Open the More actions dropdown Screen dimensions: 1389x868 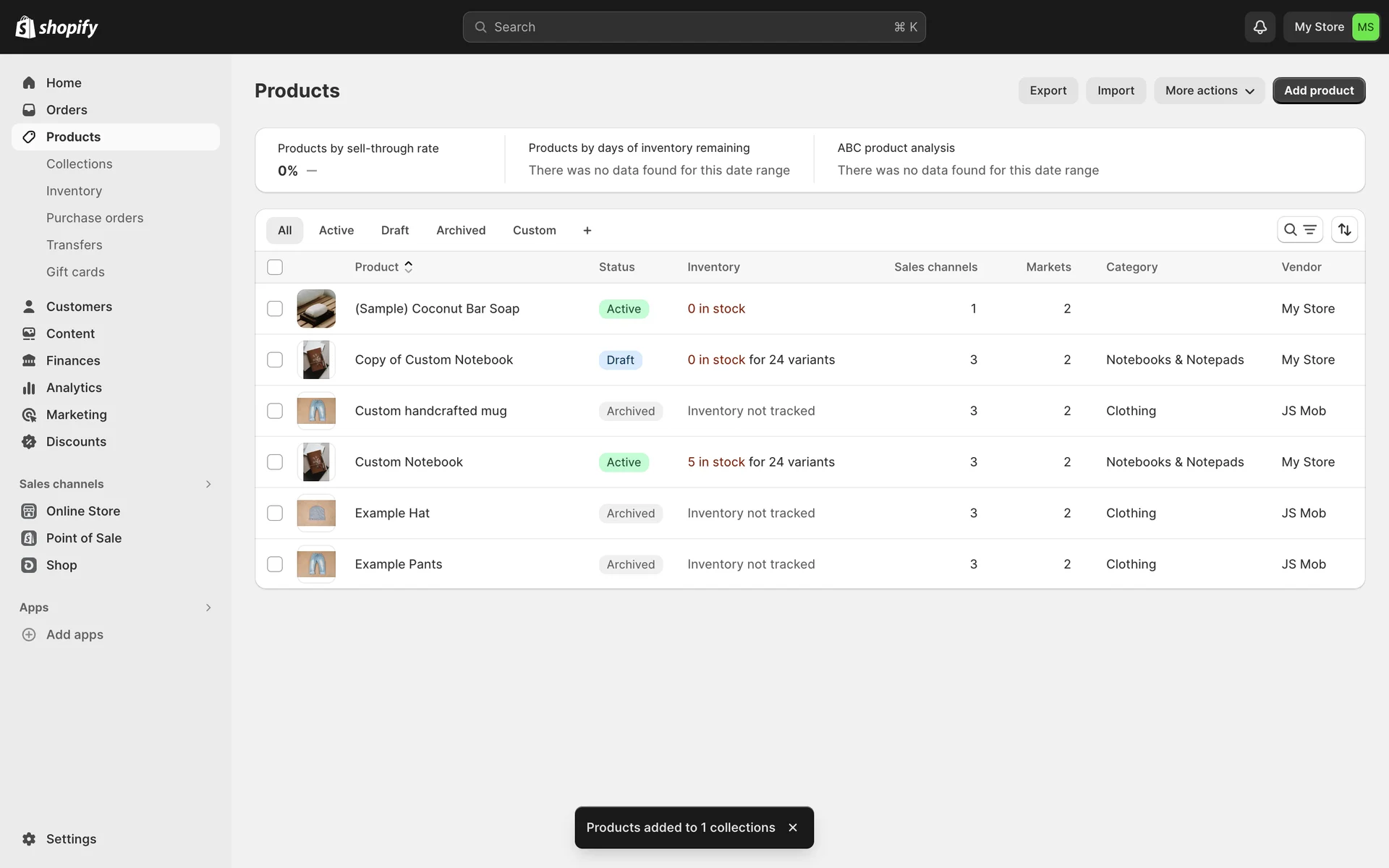1209,90
